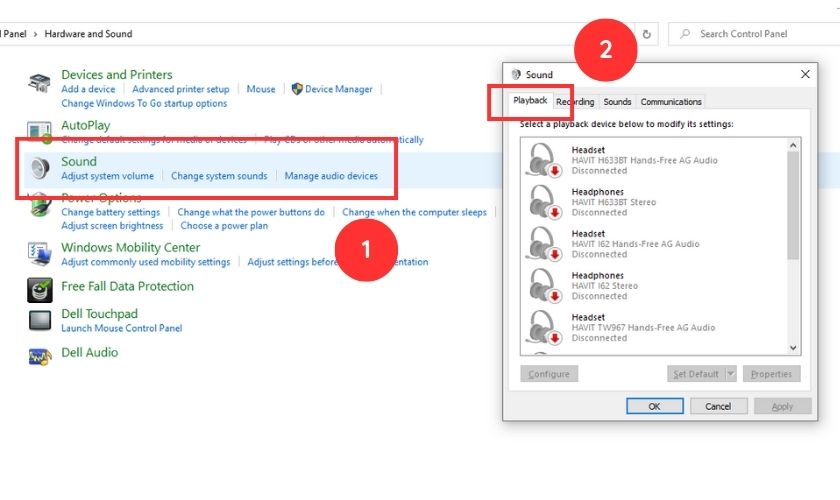Click OK in the Sound dialog

(655, 406)
